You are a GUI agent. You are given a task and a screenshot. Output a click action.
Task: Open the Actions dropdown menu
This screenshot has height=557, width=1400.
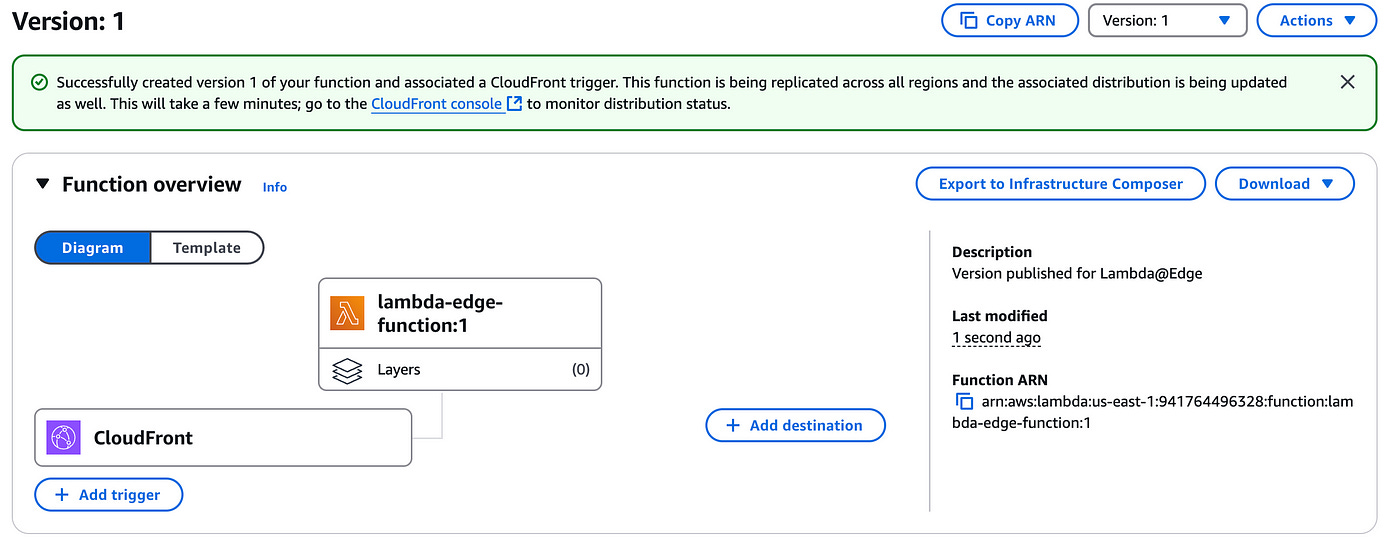tap(1316, 20)
